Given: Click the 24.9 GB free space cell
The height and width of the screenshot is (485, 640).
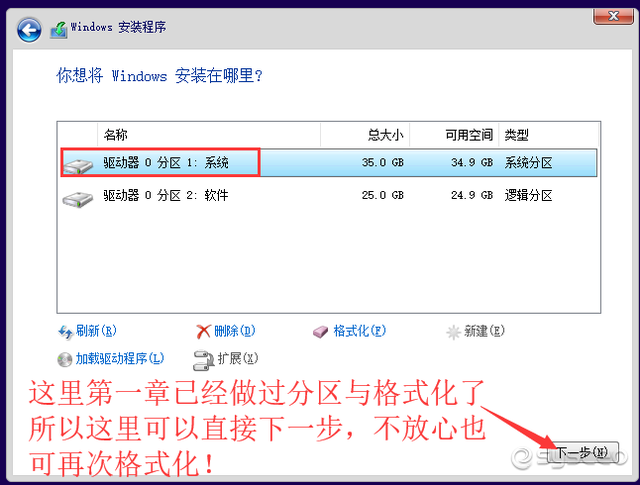Looking at the screenshot, I should point(472,195).
